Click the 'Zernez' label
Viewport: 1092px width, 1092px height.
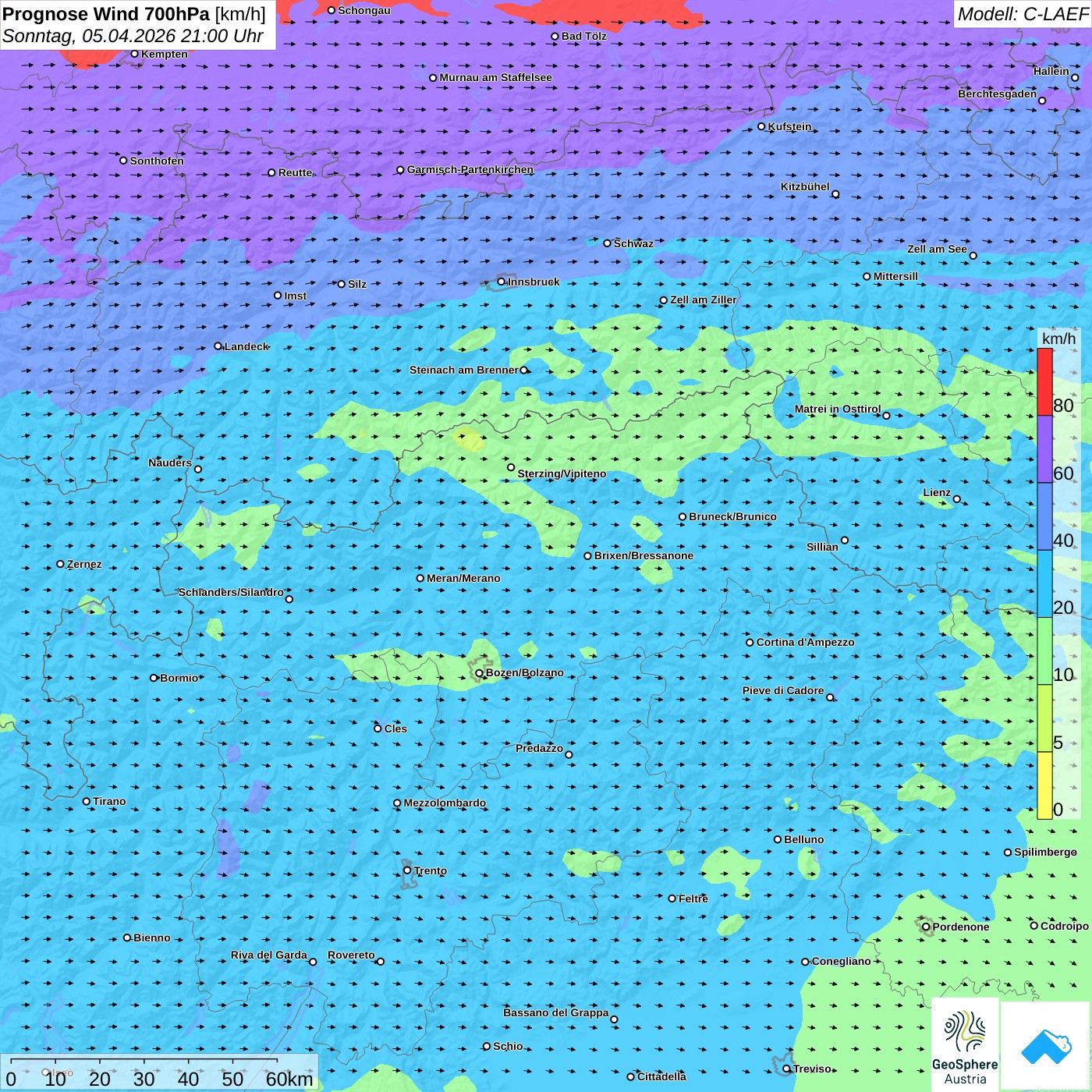pos(84,564)
